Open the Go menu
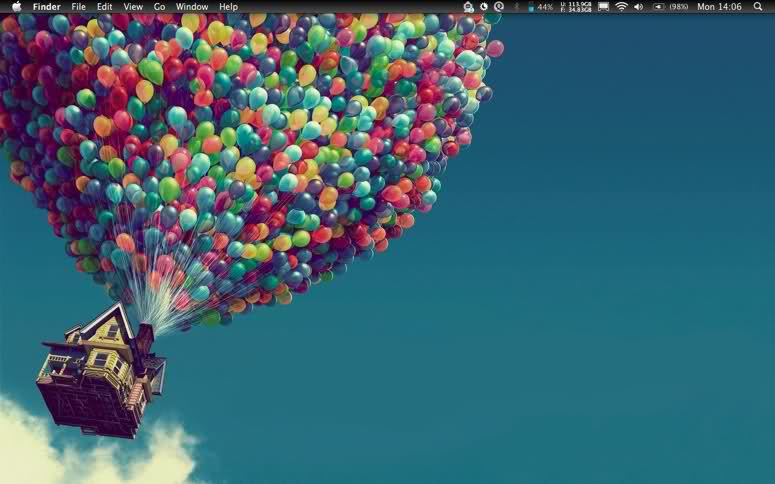775x484 pixels. 159,7
